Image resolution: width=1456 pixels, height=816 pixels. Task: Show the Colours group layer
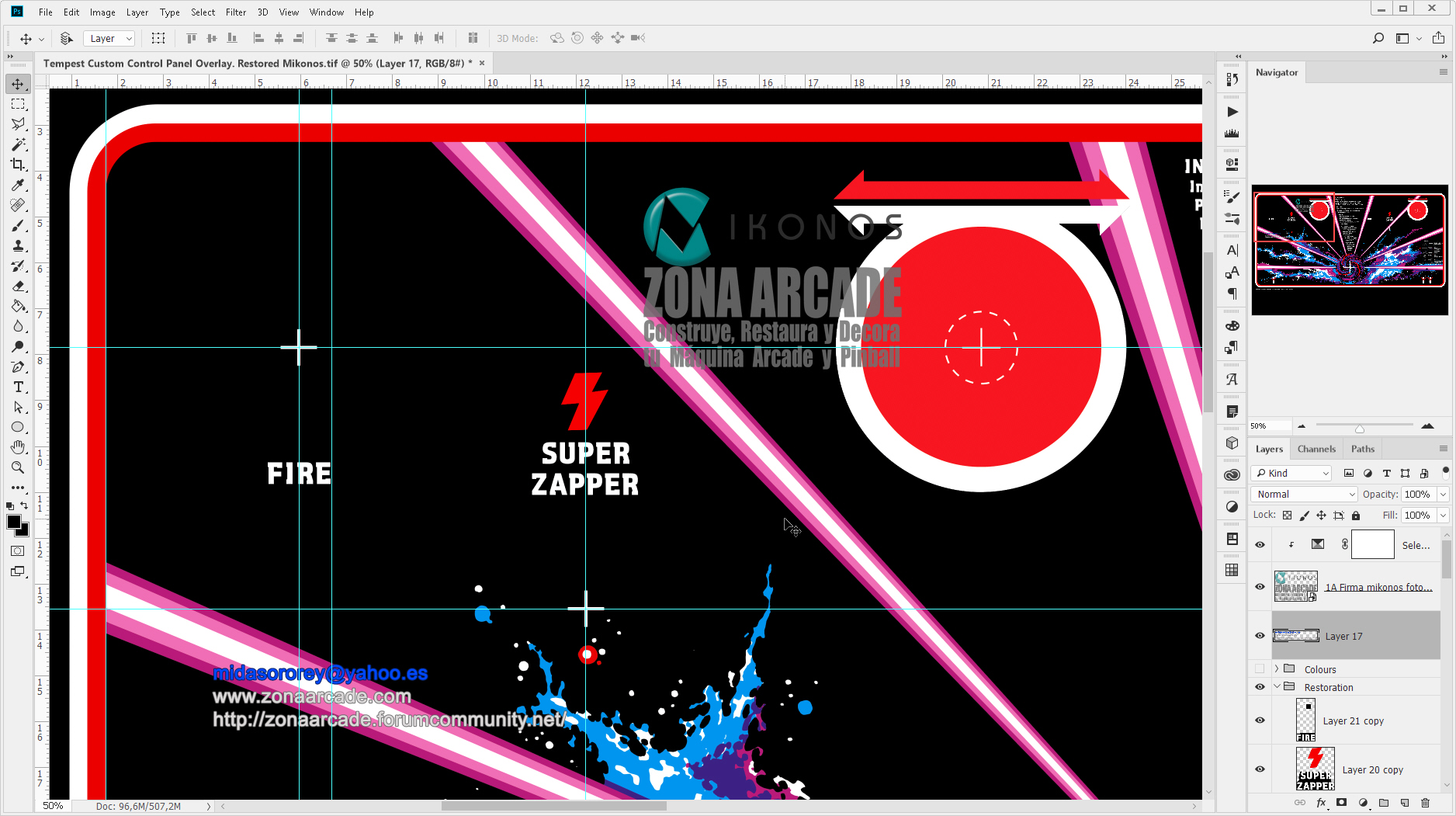tap(1260, 669)
